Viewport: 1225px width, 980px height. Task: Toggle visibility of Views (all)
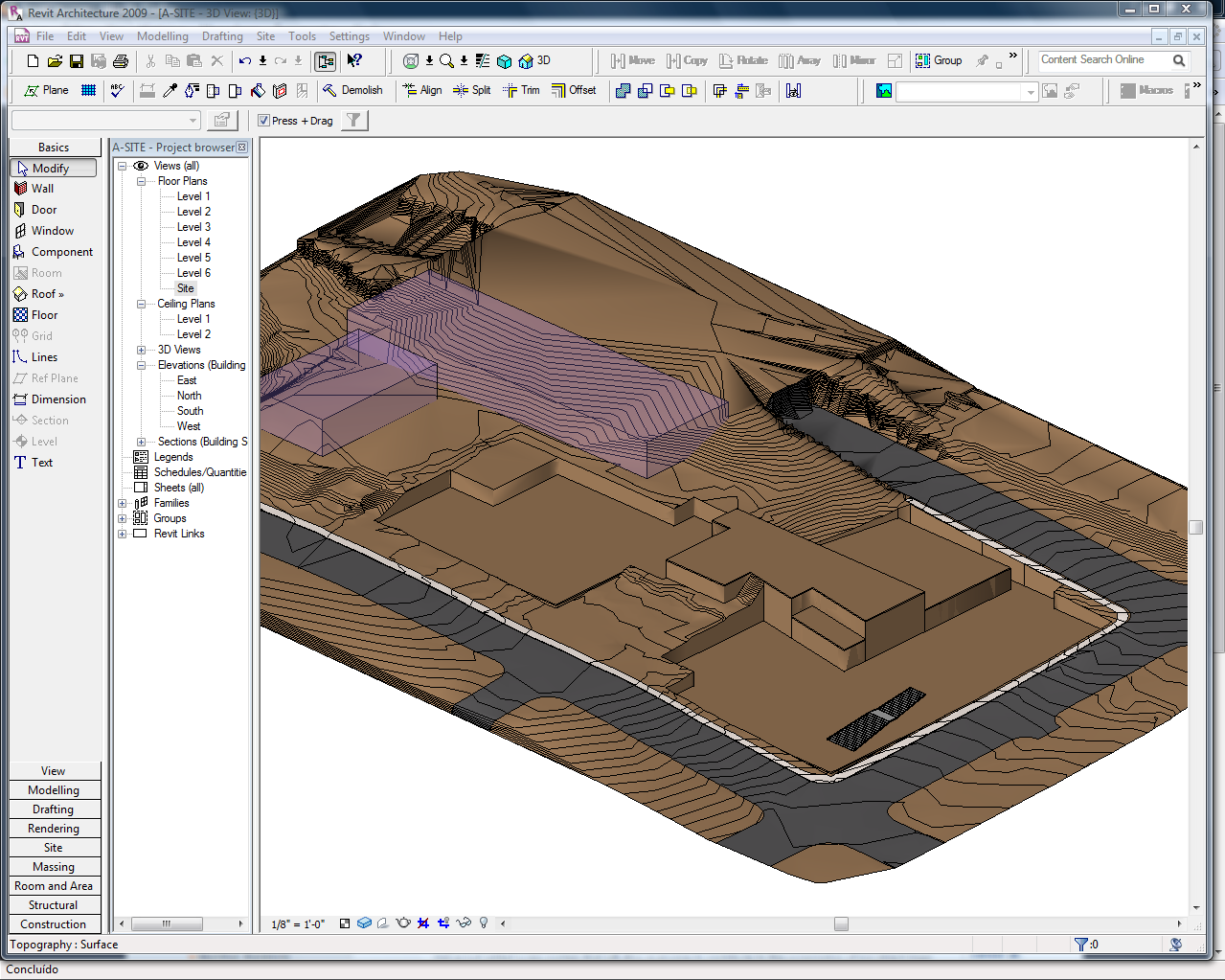(x=141, y=165)
